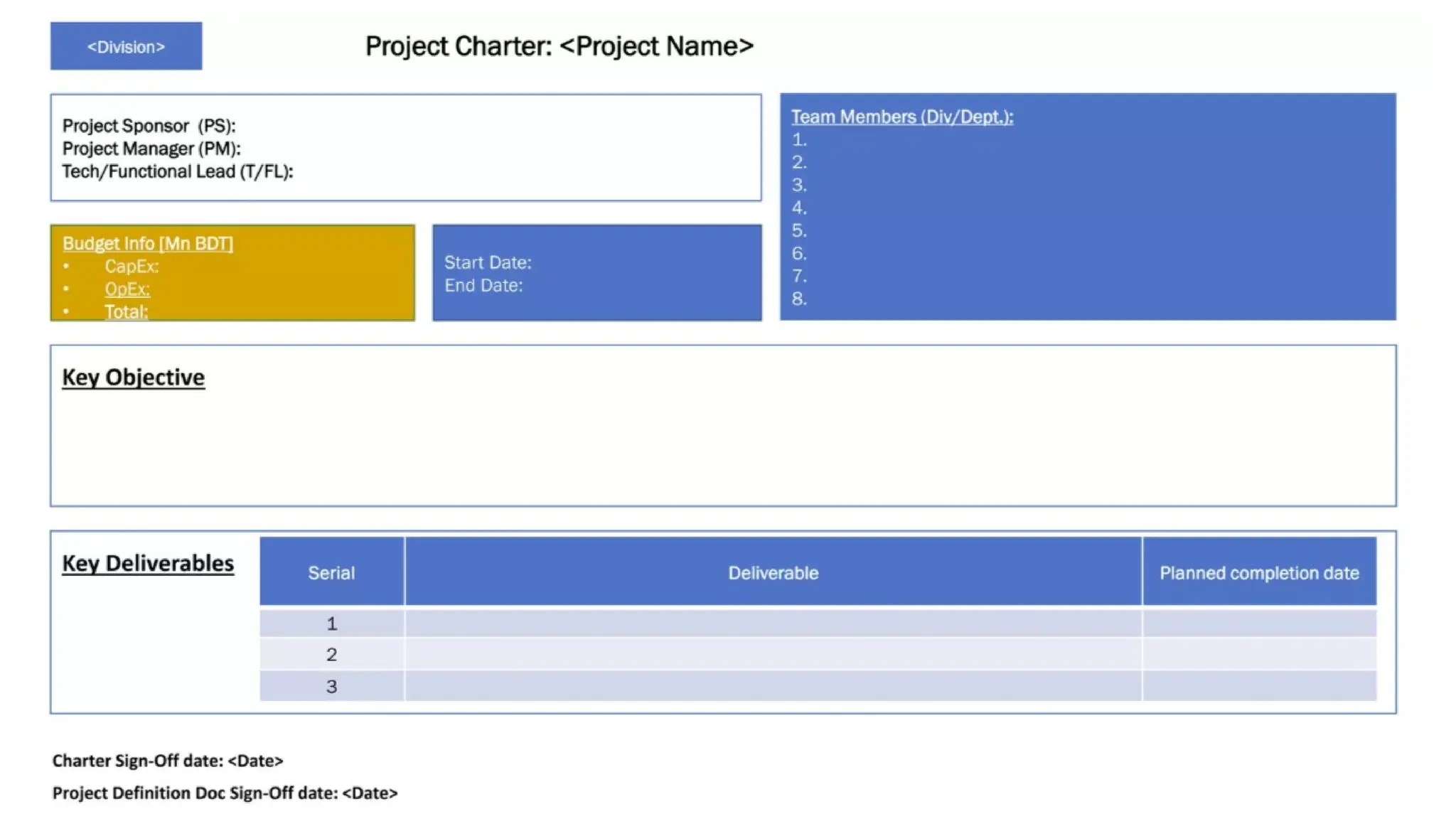Click the <Division> blue box
Image resolution: width=1456 pixels, height=819 pixels.
point(126,46)
